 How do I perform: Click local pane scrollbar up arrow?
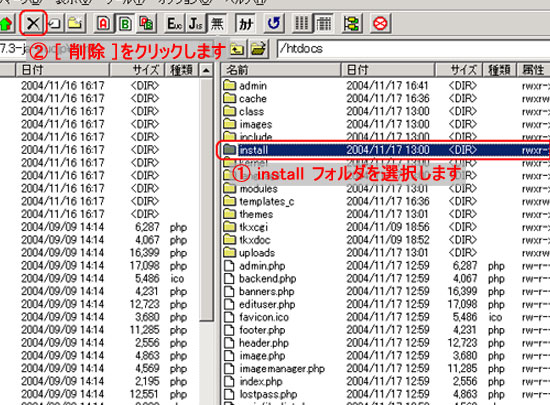pos(206,70)
